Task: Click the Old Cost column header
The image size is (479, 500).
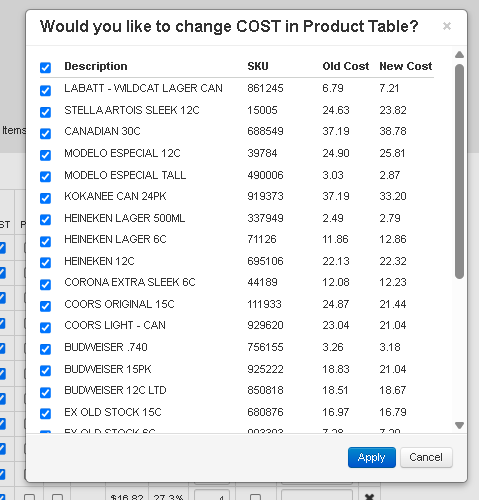Action: (346, 66)
